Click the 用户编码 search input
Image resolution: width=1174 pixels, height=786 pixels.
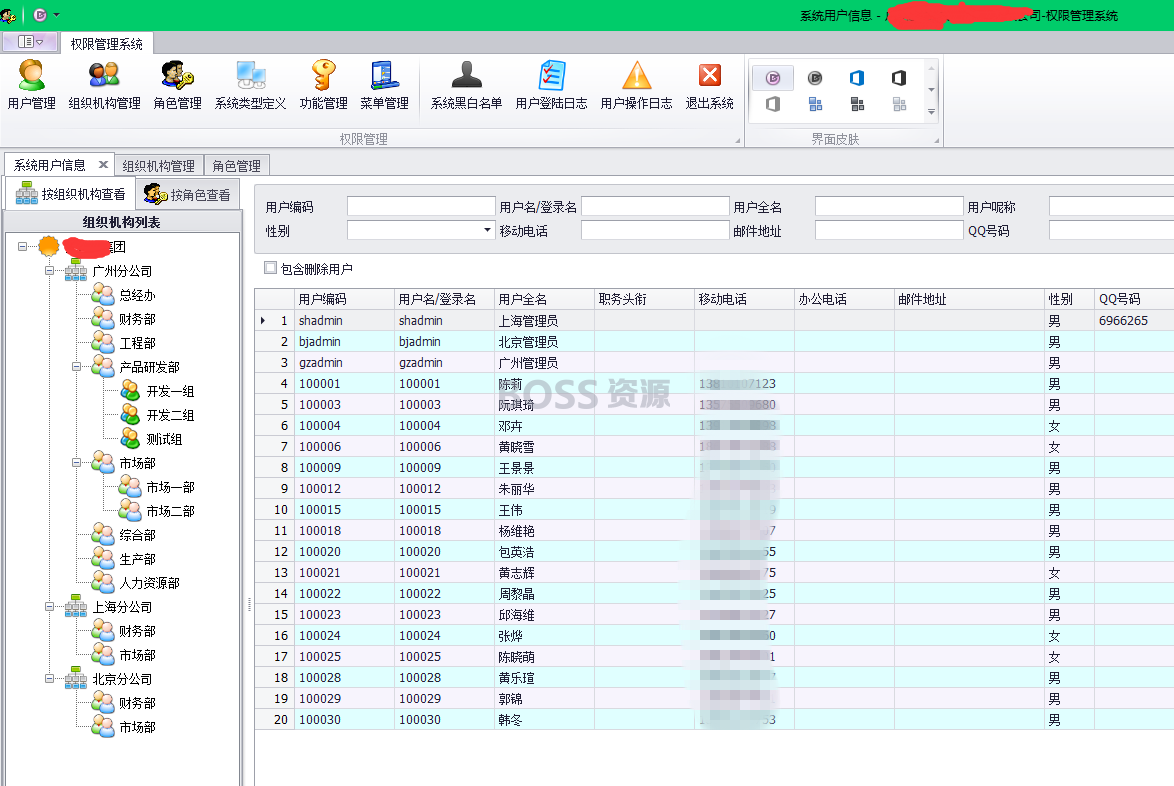point(422,206)
